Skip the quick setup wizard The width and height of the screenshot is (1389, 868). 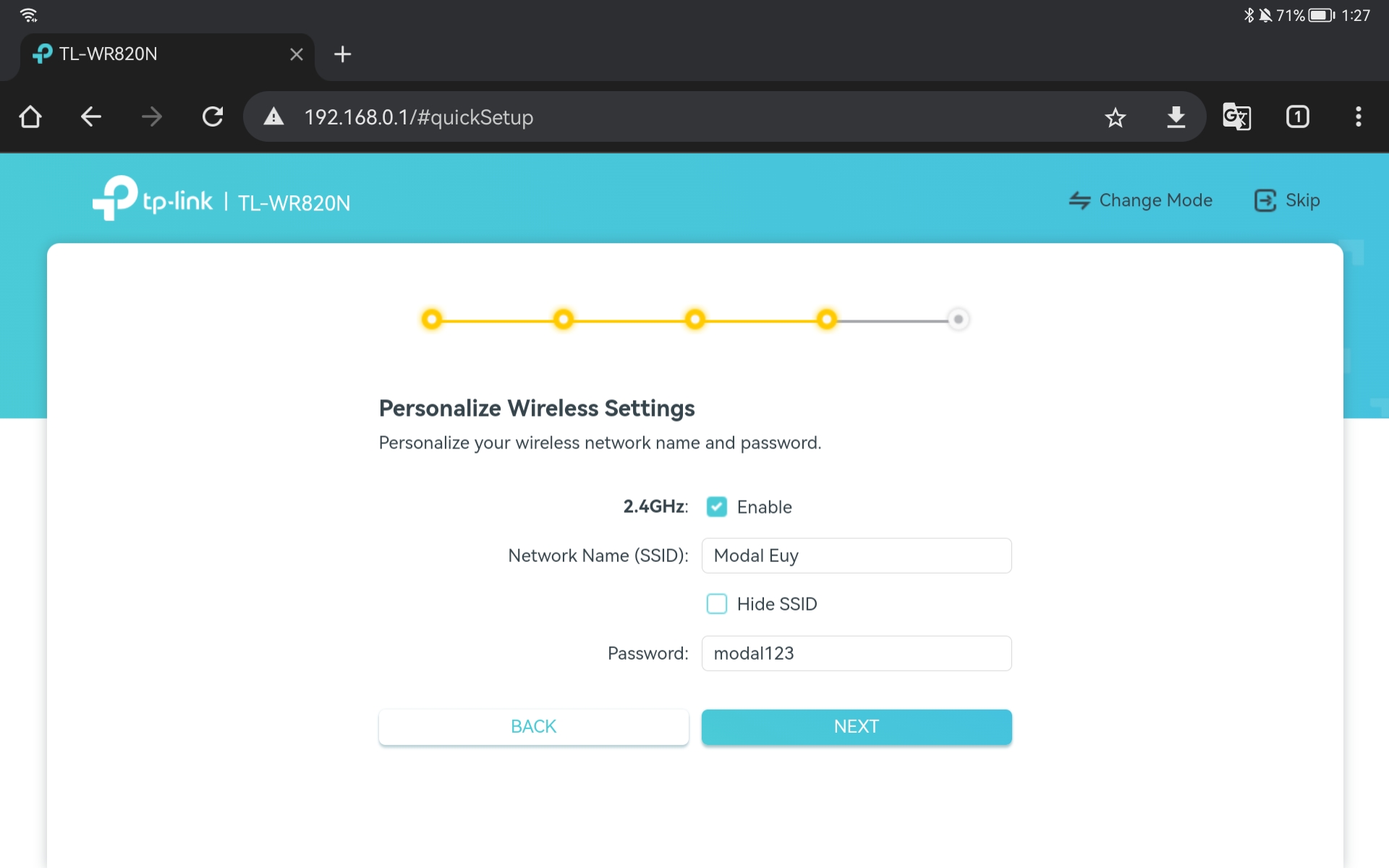(1287, 200)
